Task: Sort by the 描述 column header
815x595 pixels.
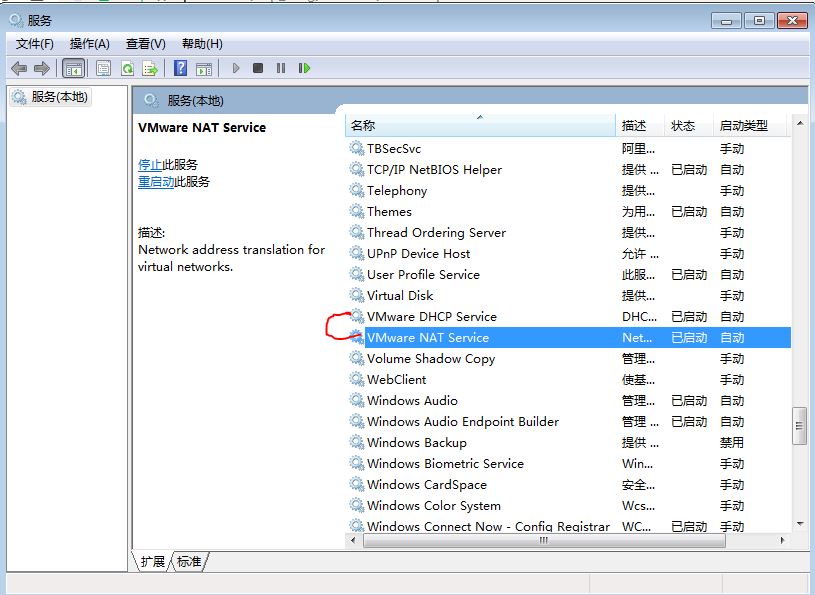Action: (640, 125)
